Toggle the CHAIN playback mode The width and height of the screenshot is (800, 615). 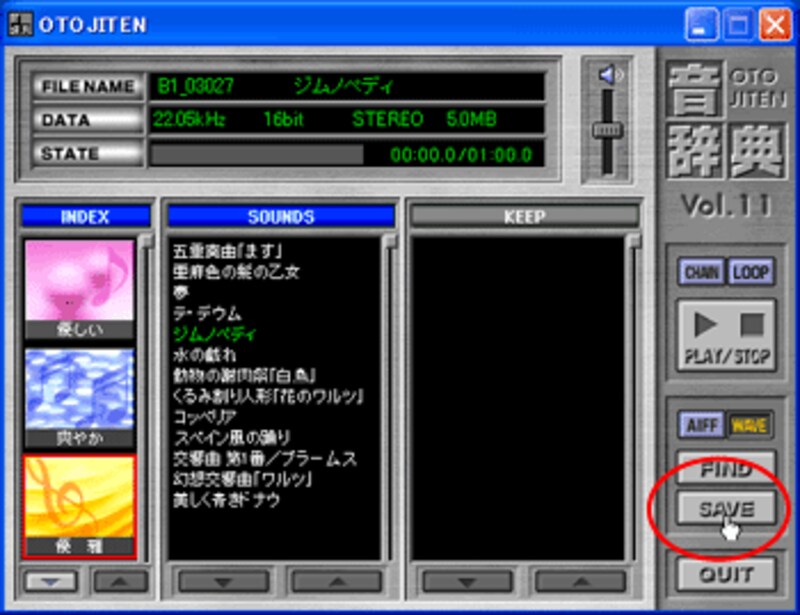click(702, 272)
